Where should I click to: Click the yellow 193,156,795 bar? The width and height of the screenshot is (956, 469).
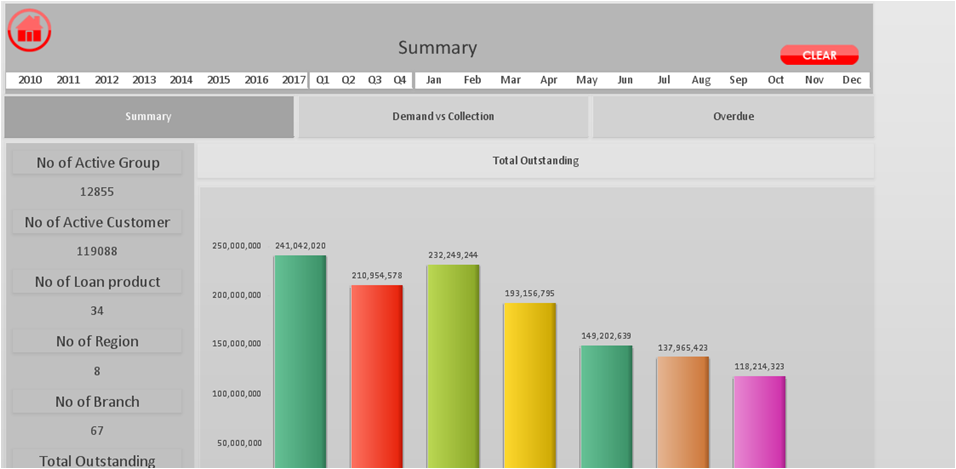pos(529,385)
